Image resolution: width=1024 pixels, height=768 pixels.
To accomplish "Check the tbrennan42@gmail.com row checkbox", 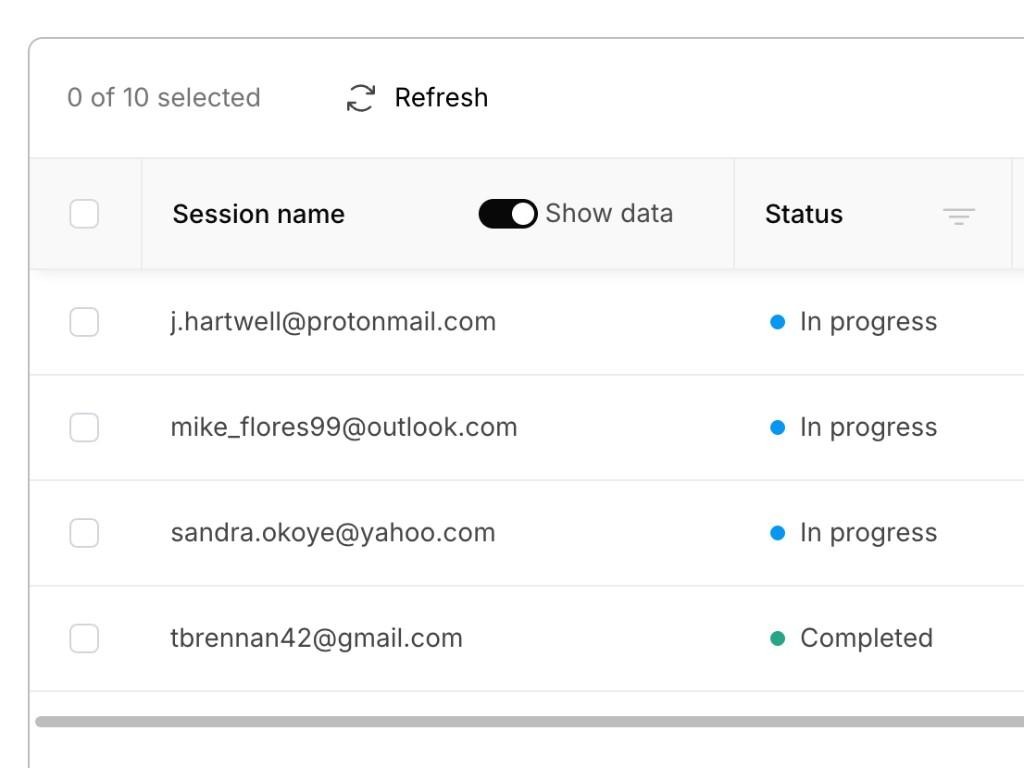I will pos(84,638).
